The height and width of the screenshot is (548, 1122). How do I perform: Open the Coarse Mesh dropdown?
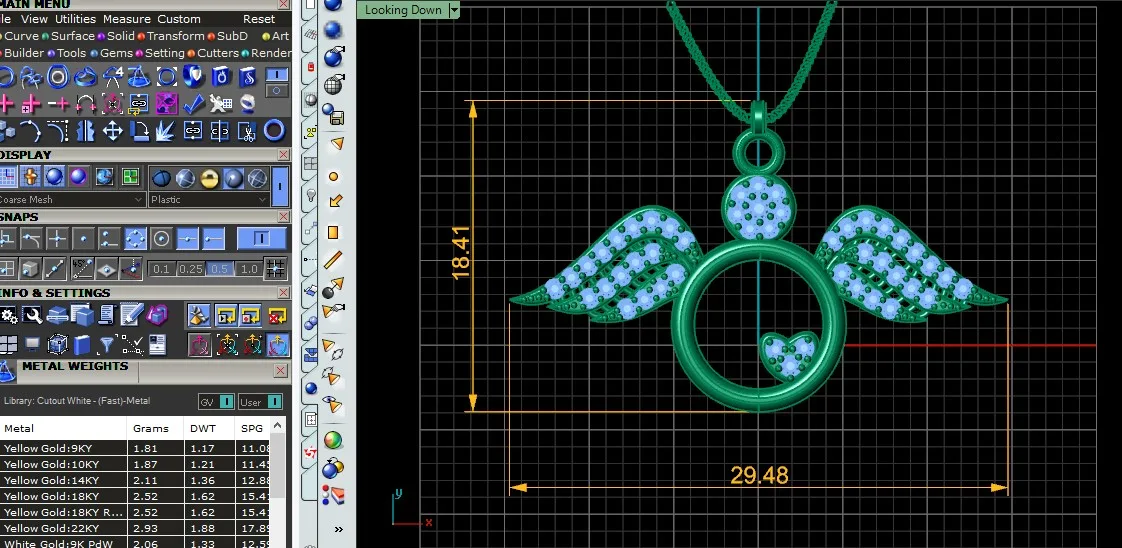coord(72,200)
